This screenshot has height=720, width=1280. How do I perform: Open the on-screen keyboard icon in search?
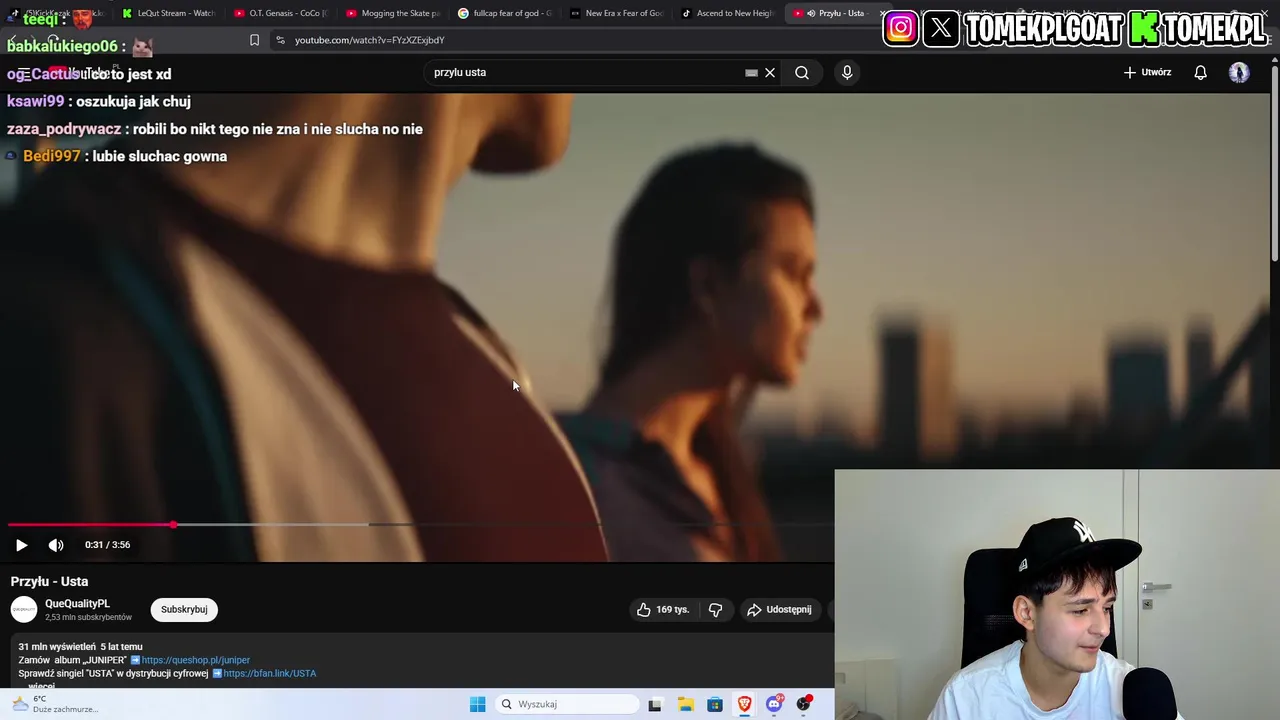click(x=751, y=72)
